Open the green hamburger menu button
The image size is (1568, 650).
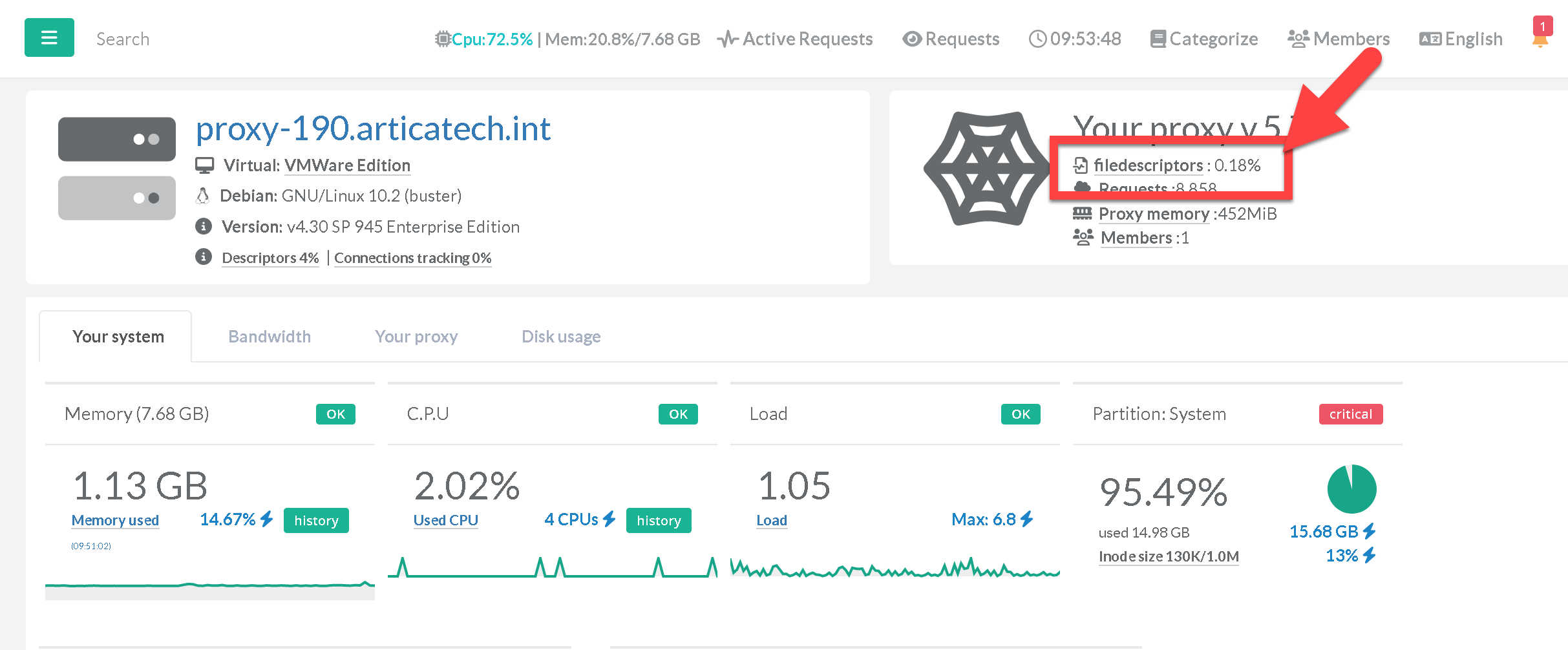click(x=49, y=38)
